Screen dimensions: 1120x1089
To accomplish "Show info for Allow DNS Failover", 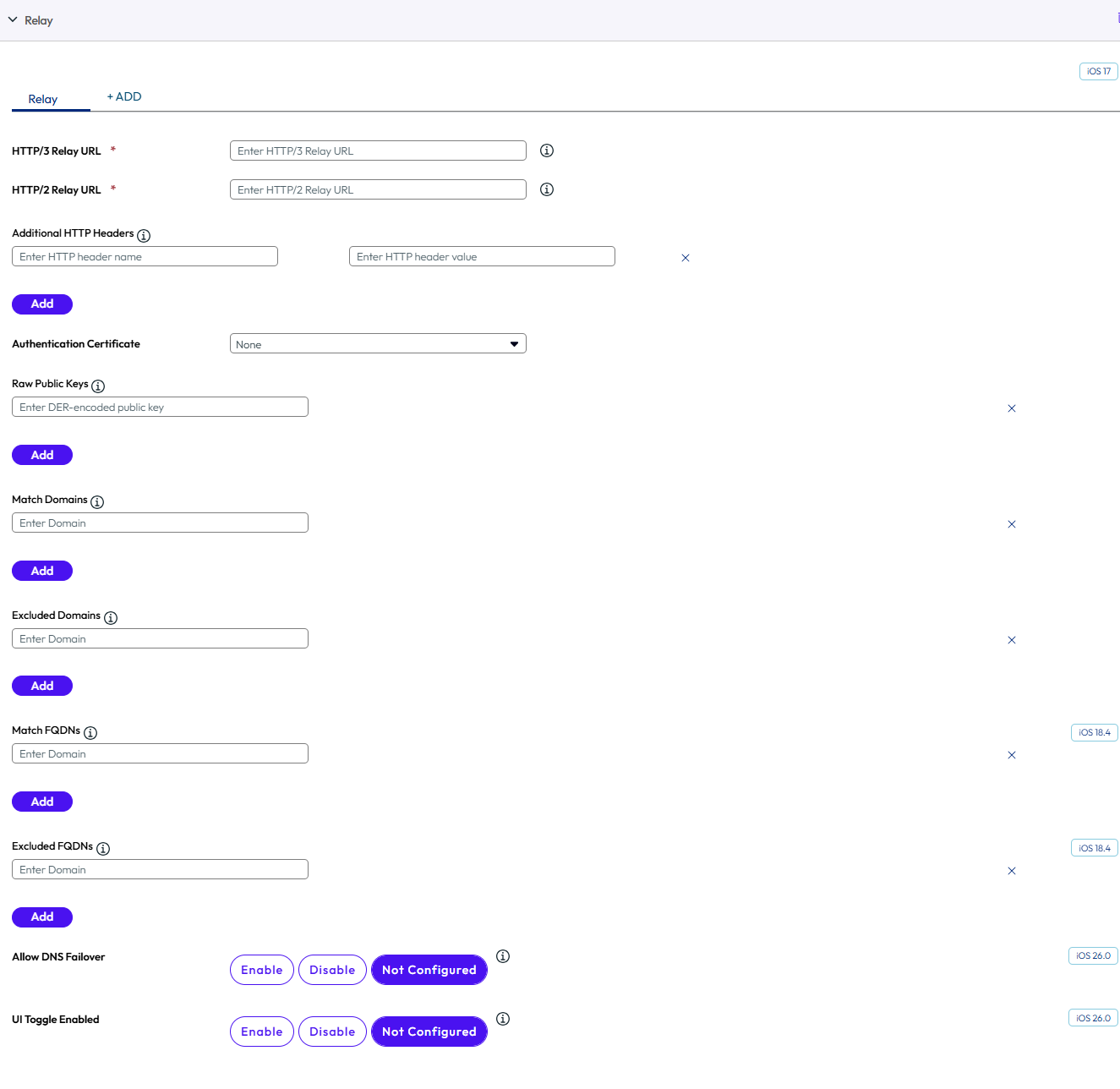I will [x=503, y=956].
